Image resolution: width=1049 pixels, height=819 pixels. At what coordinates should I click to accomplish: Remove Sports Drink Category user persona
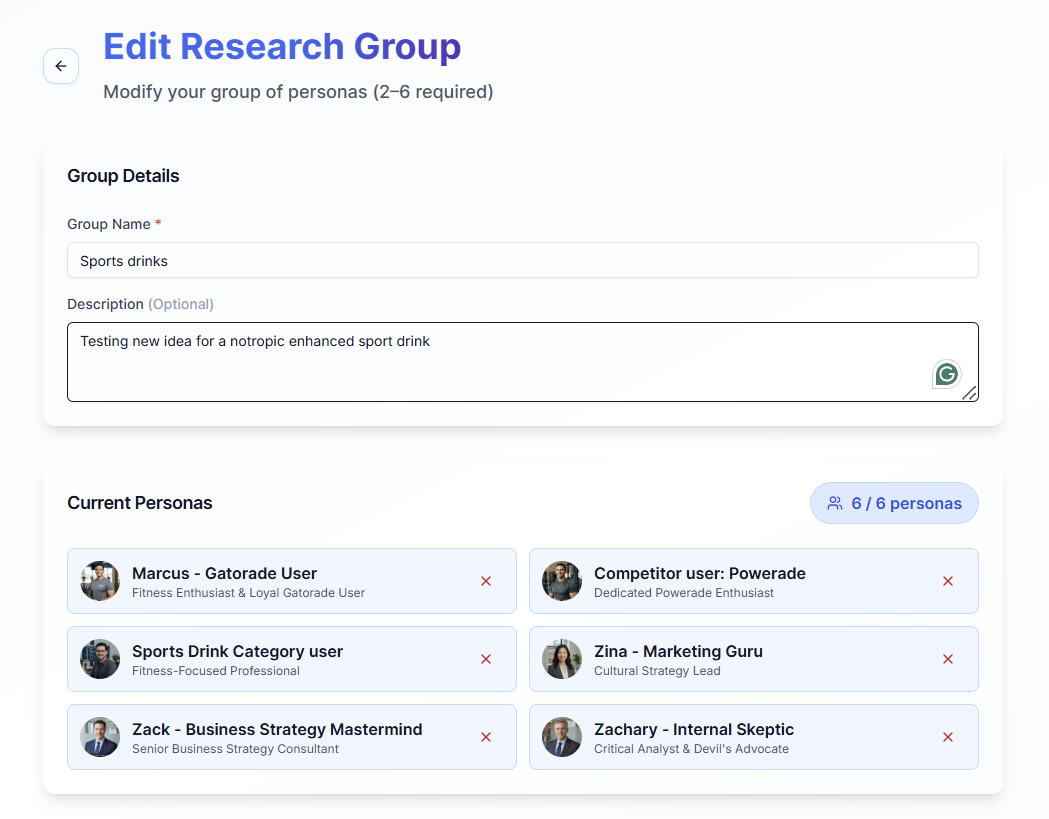point(486,659)
